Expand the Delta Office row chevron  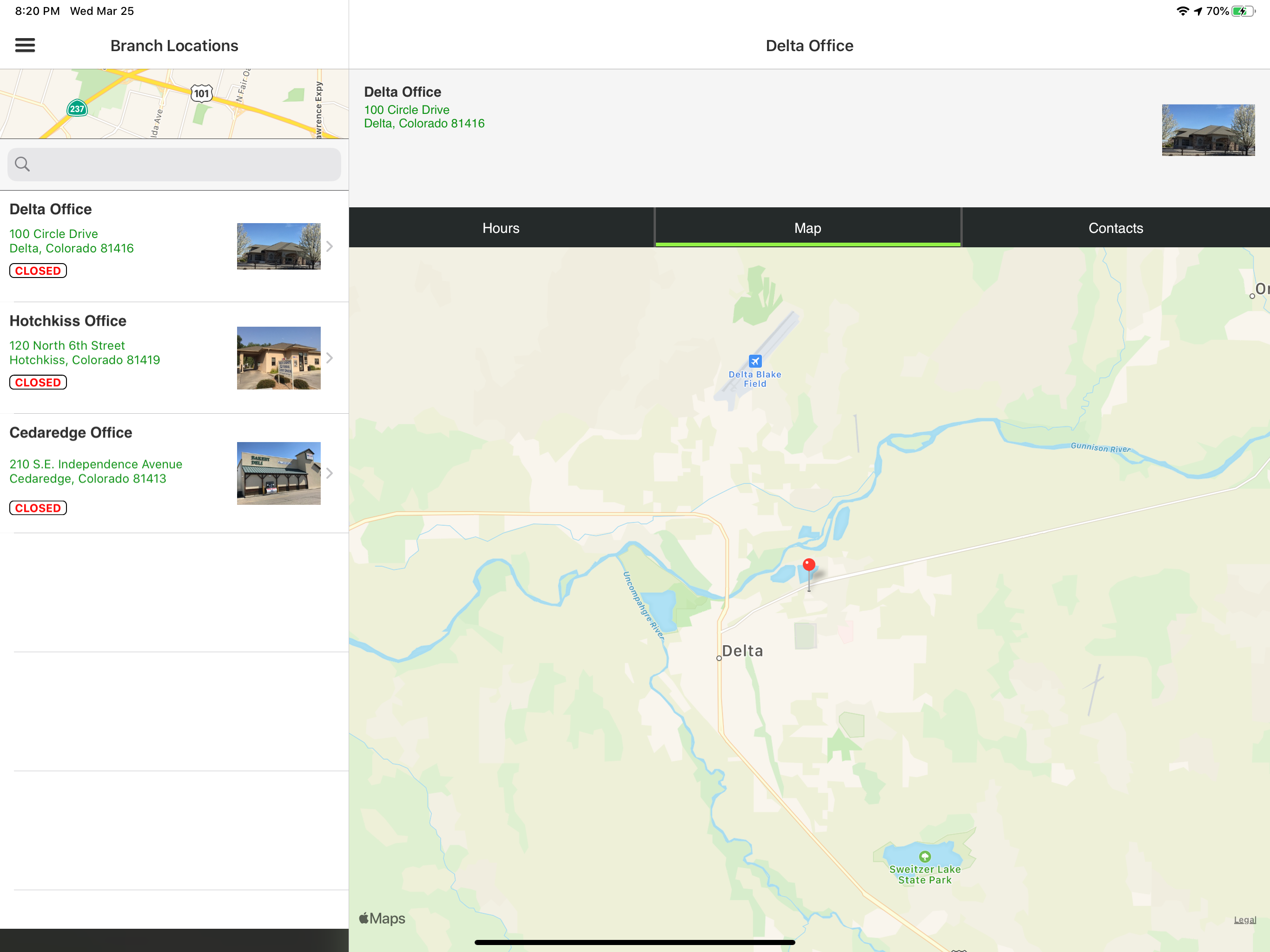click(330, 246)
